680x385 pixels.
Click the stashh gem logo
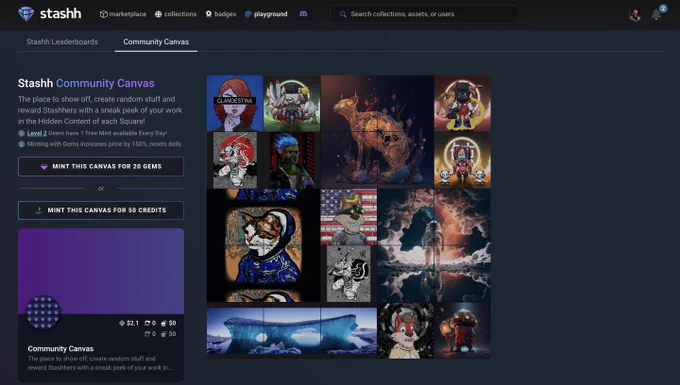[x=26, y=14]
